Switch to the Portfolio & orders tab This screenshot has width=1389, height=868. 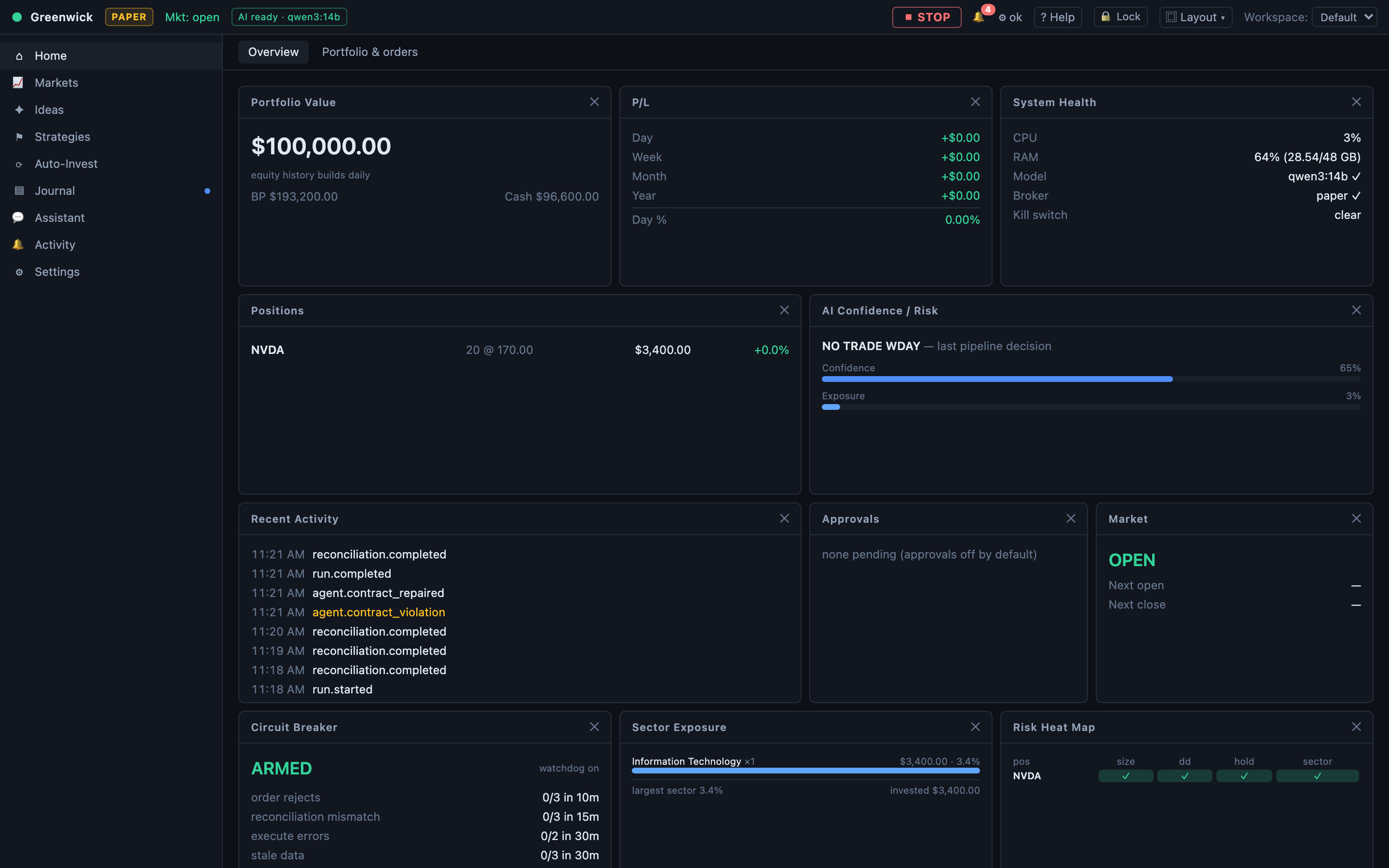coord(369,52)
